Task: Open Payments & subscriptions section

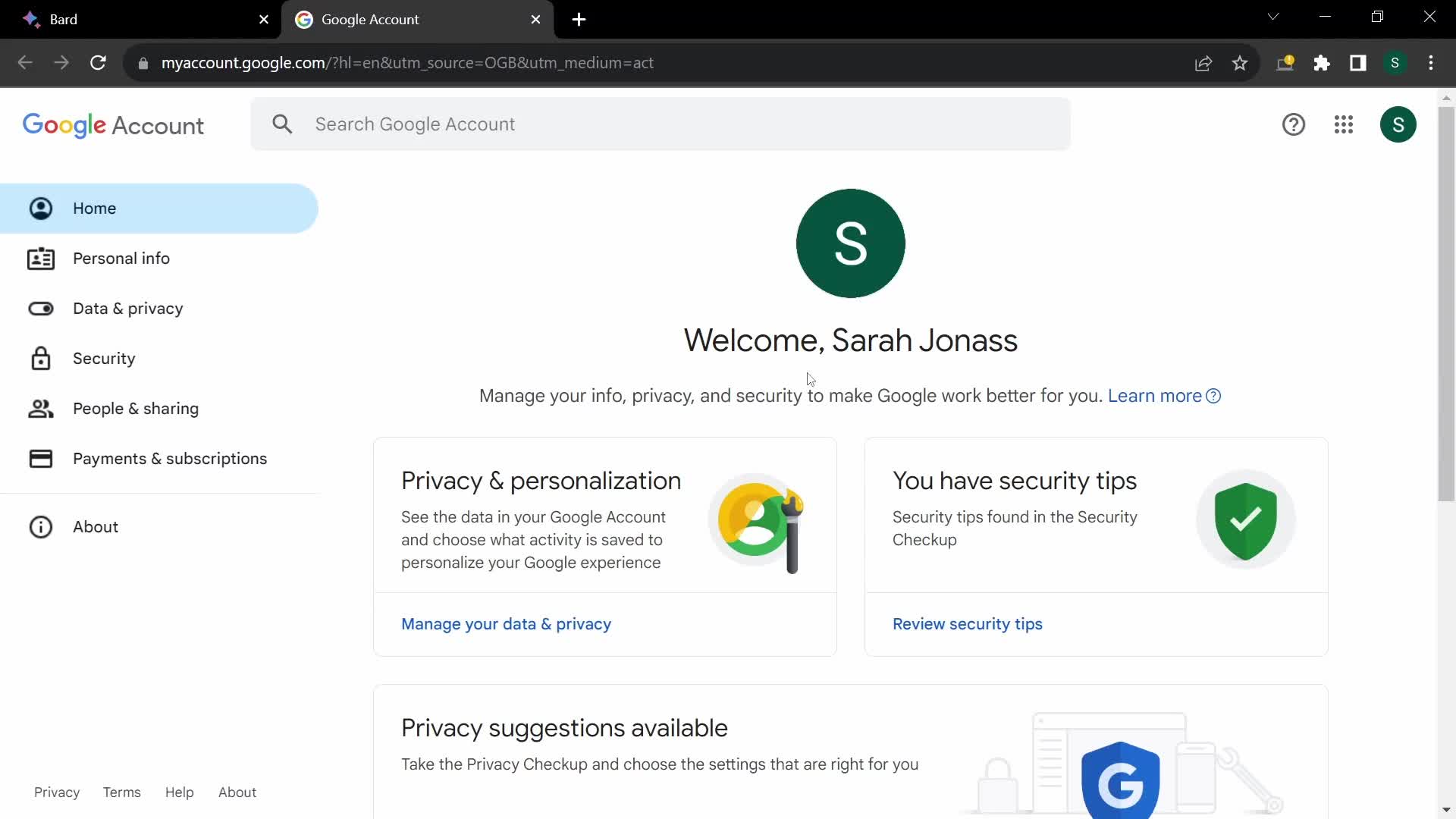Action: coord(170,458)
